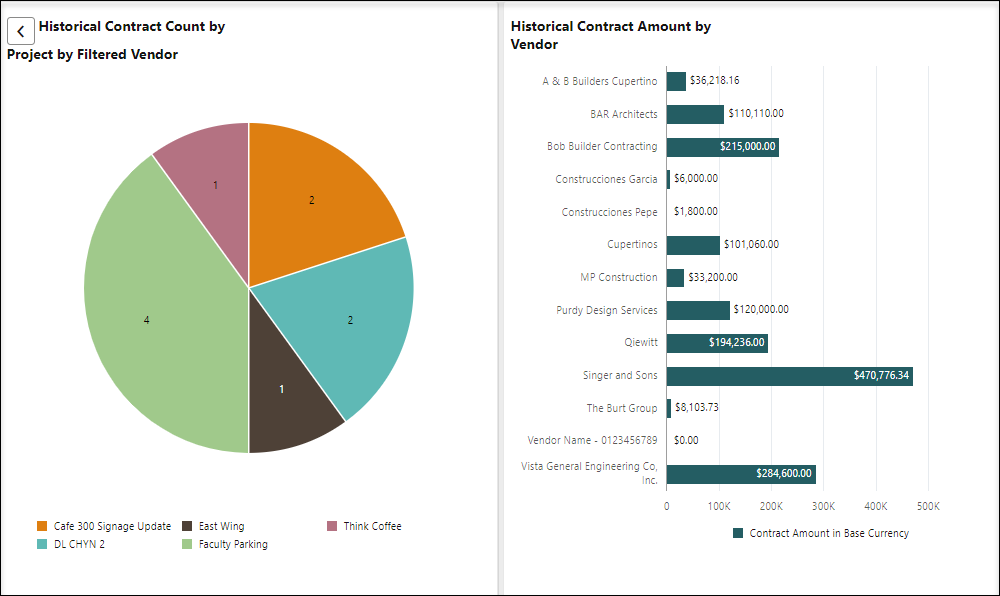Click the BAR Architects vendor label
The image size is (1000, 596).
(x=622, y=114)
